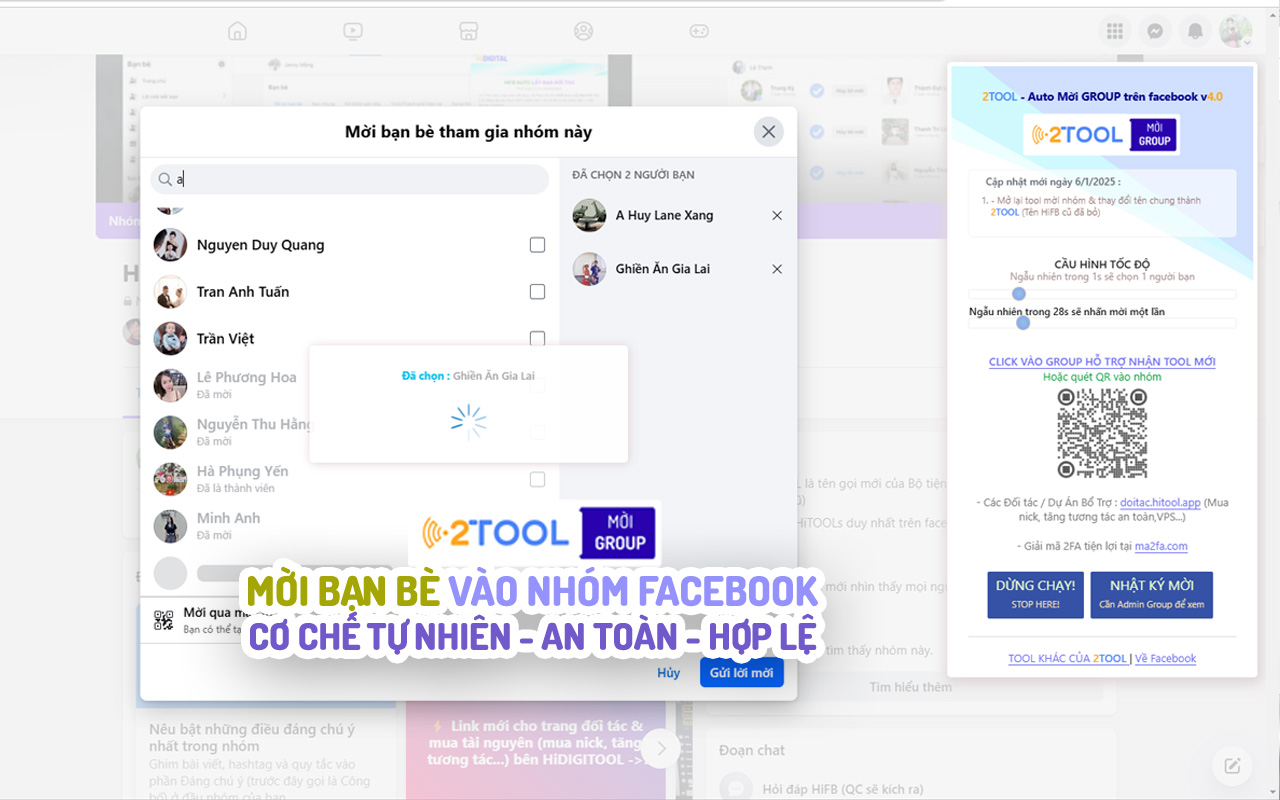This screenshot has width=1280, height=800.
Task: Open the Gaming section icon
Action: (x=699, y=31)
